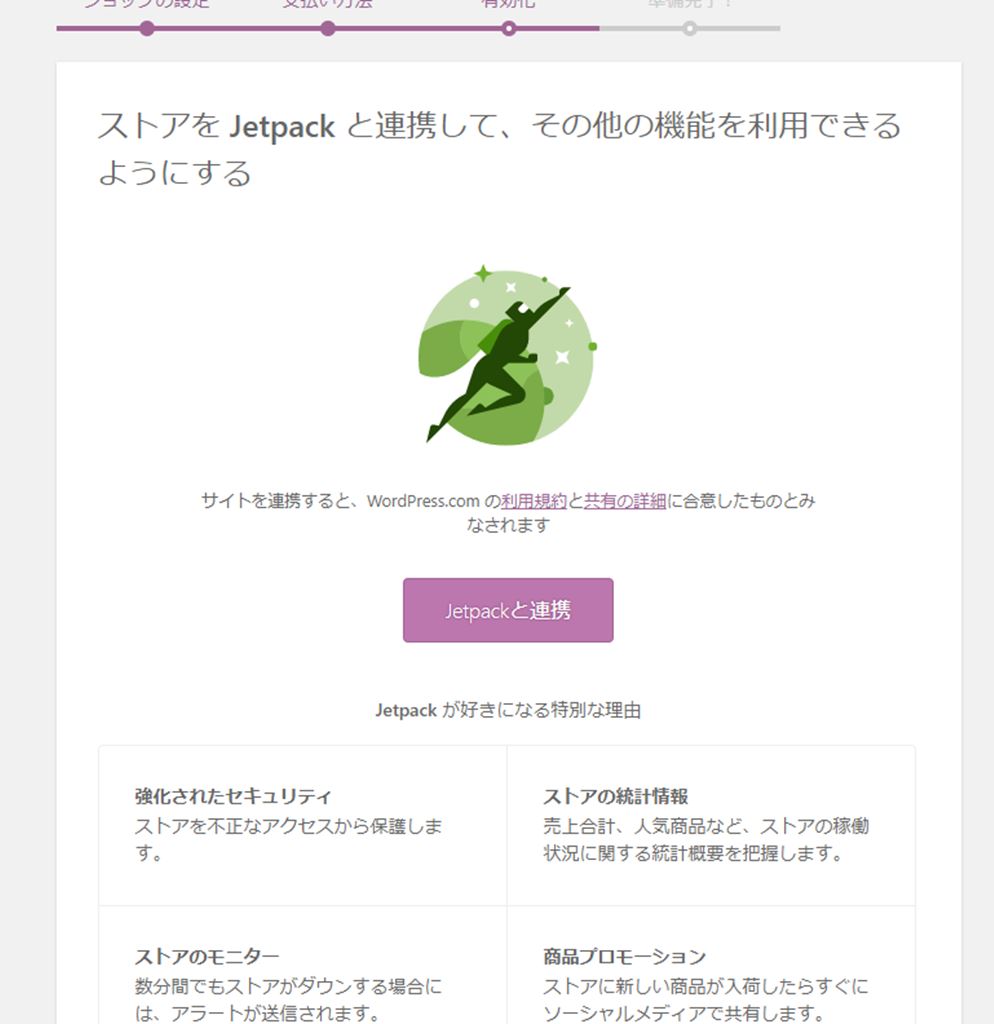Click the grey unfilled progress bar segment
Screen dimensions: 994x1024
coord(690,29)
